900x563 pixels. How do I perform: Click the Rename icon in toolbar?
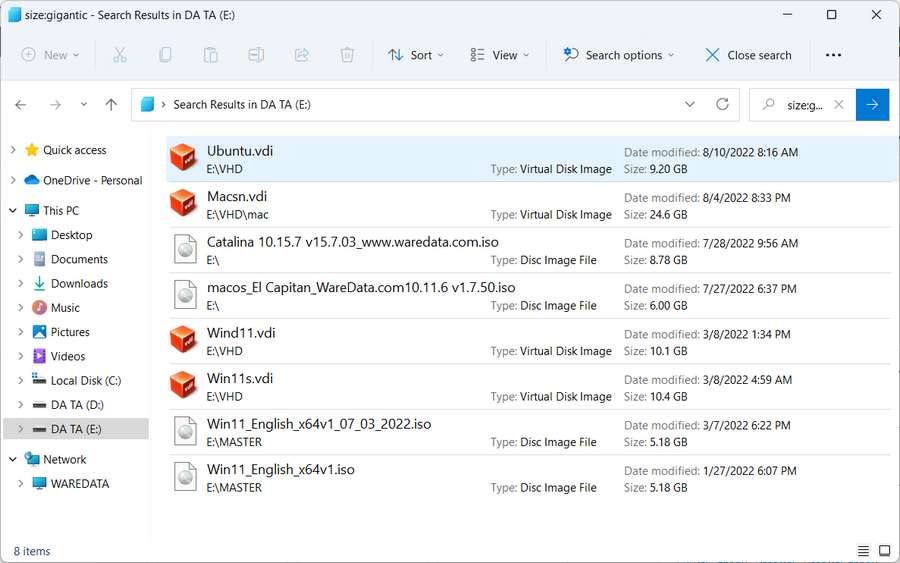[x=256, y=55]
